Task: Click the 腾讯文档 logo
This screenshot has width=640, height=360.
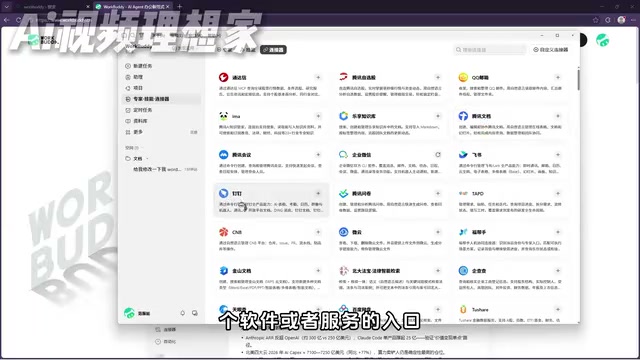Action: tap(463, 116)
